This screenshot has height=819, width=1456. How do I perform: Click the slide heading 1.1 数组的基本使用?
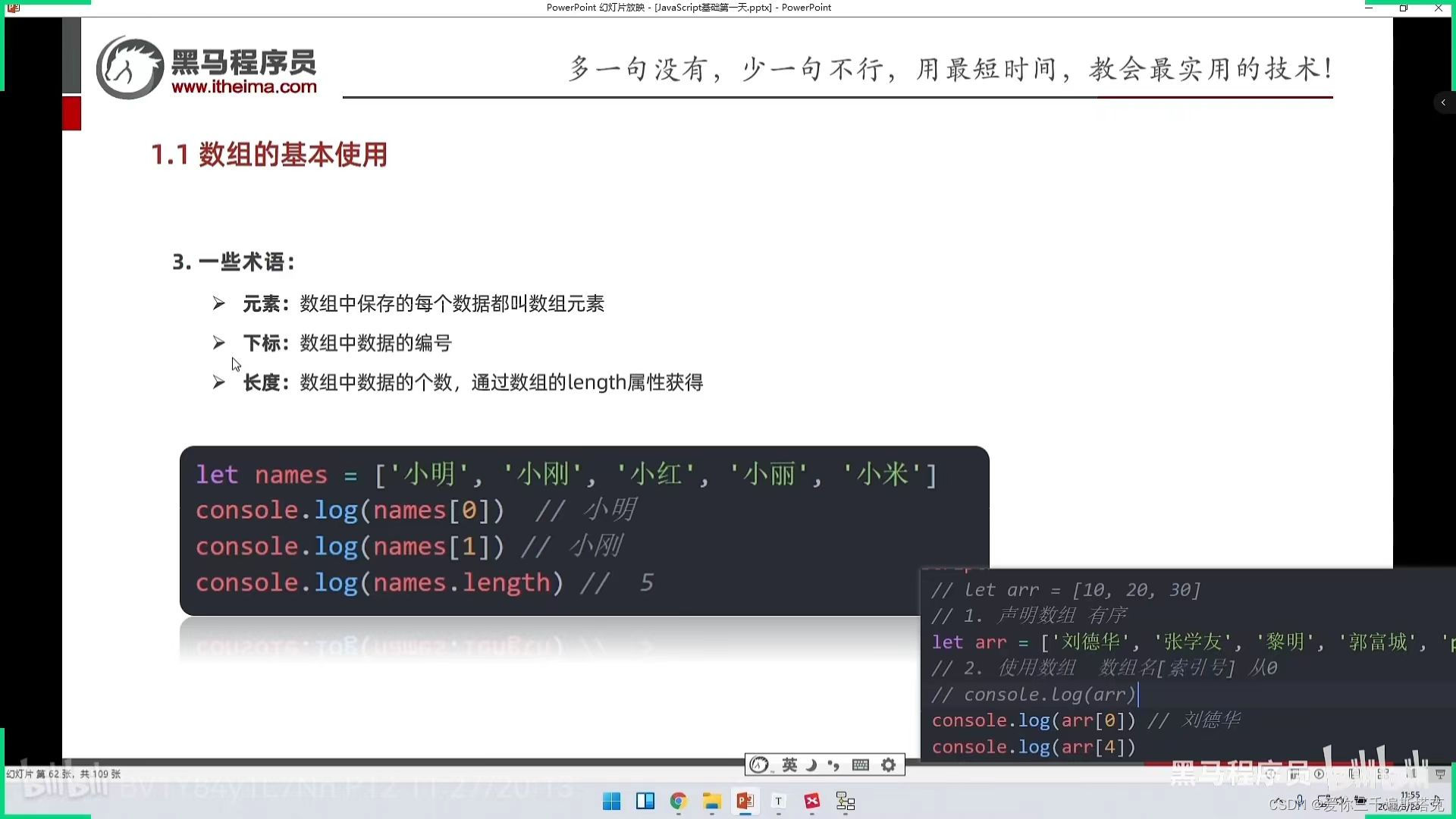[x=269, y=155]
